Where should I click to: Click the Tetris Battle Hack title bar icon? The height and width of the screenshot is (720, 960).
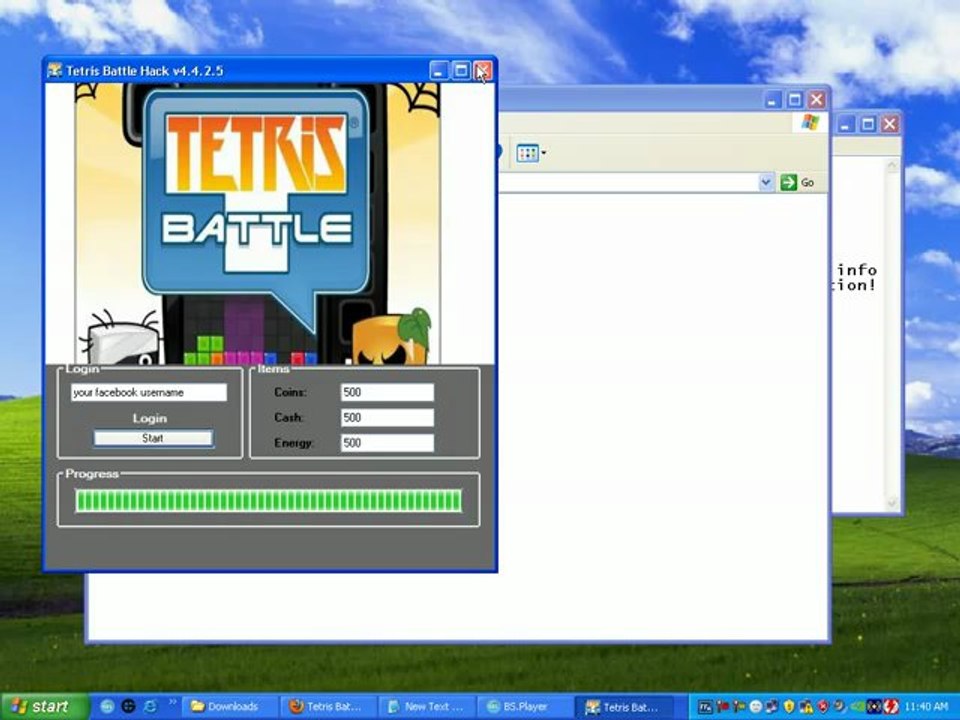coord(54,70)
